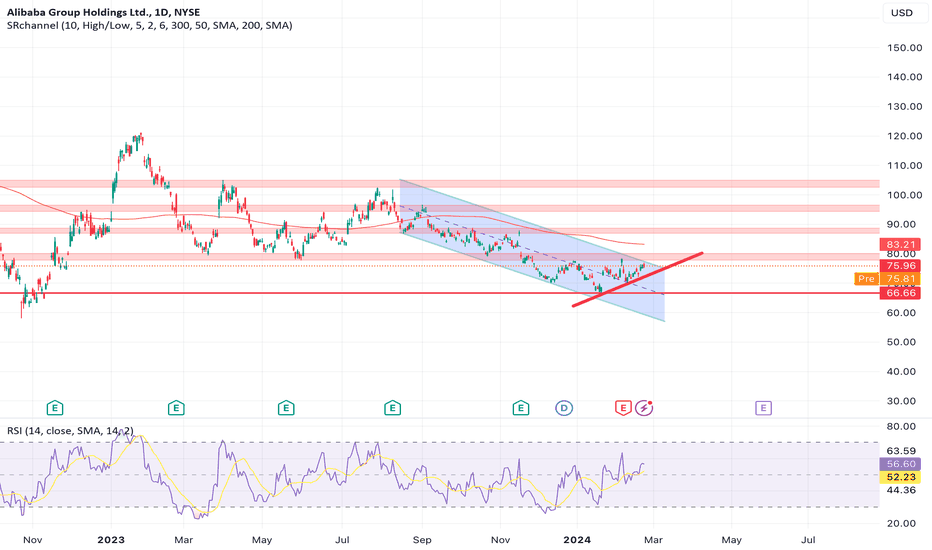
Task: Click the 75.96 last price label
Action: pyautogui.click(x=900, y=266)
